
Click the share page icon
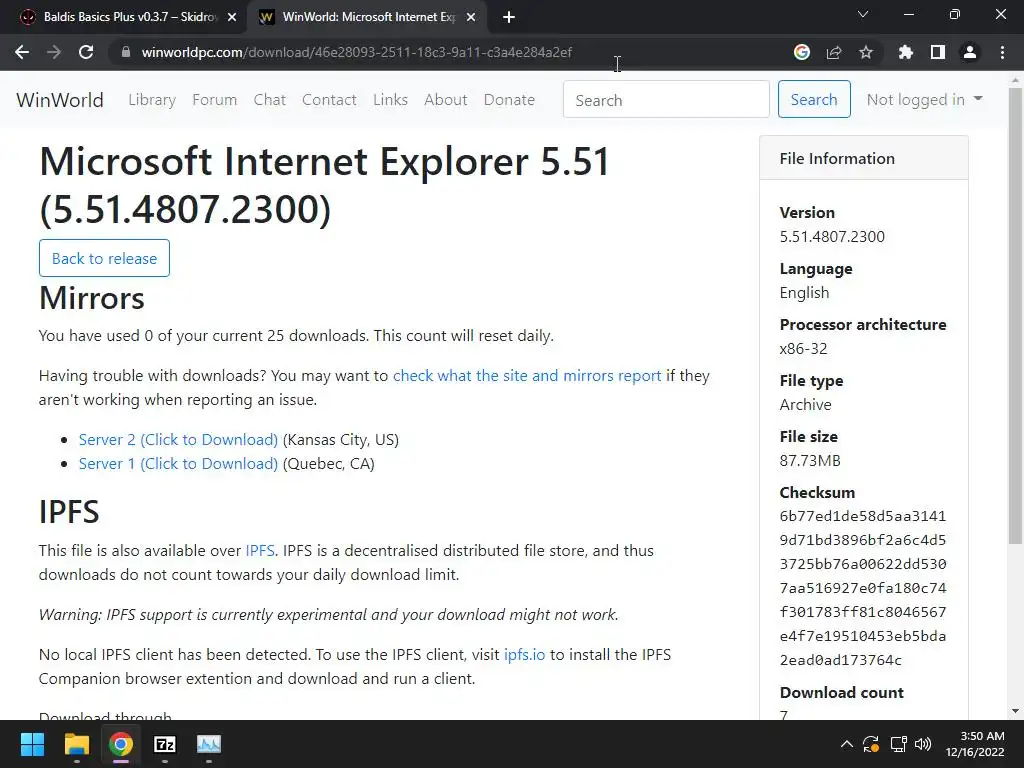[834, 52]
